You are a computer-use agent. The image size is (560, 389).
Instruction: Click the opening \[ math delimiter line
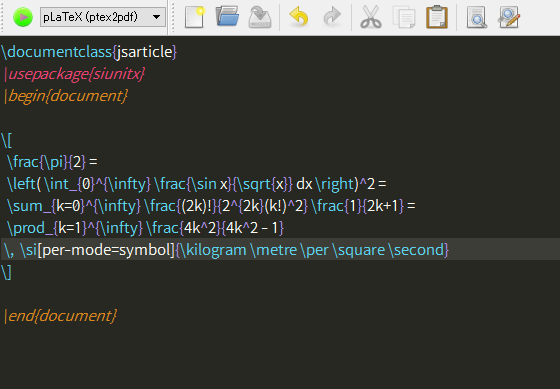point(7,140)
